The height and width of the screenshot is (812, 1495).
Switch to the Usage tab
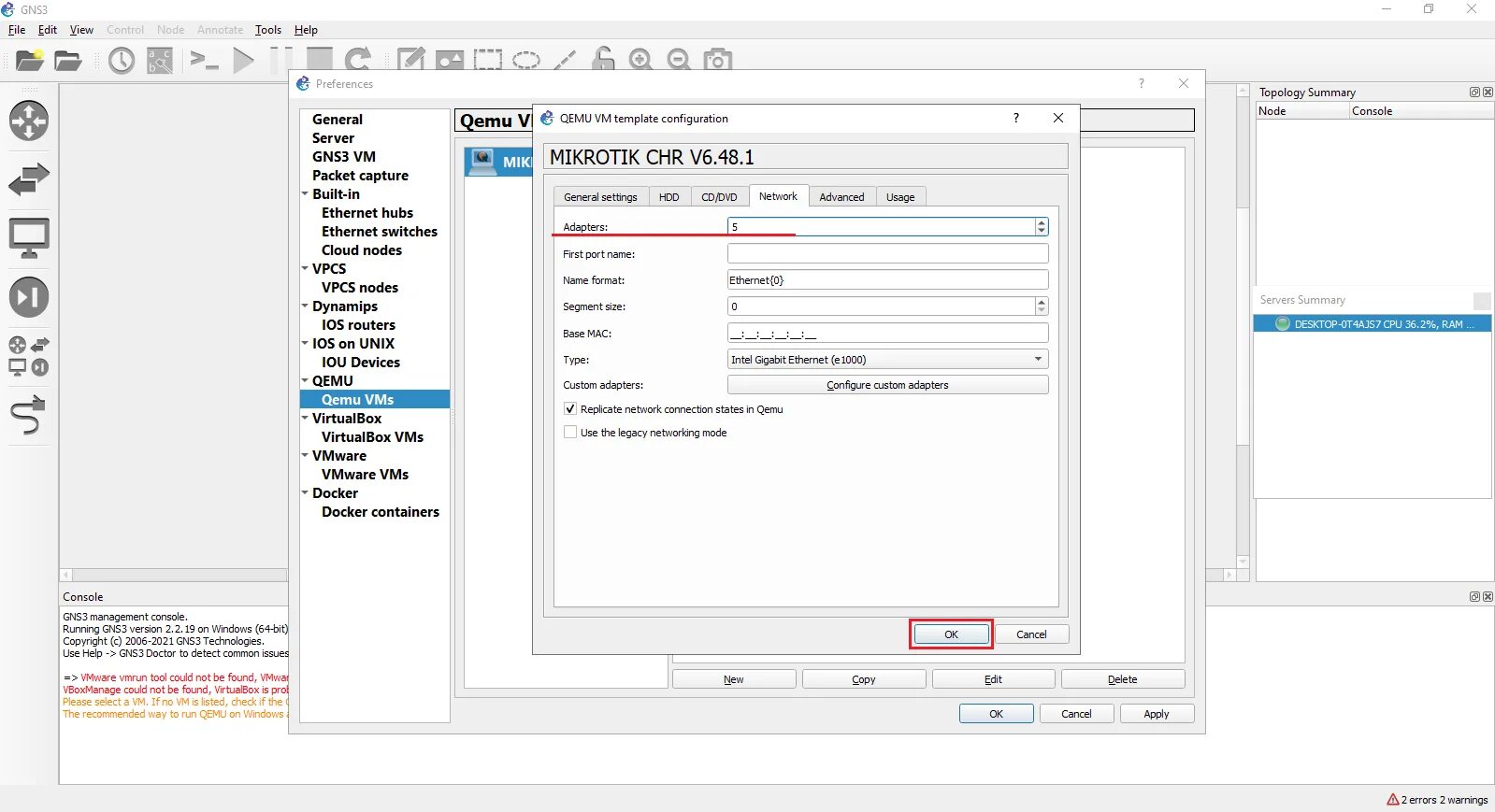pos(900,197)
